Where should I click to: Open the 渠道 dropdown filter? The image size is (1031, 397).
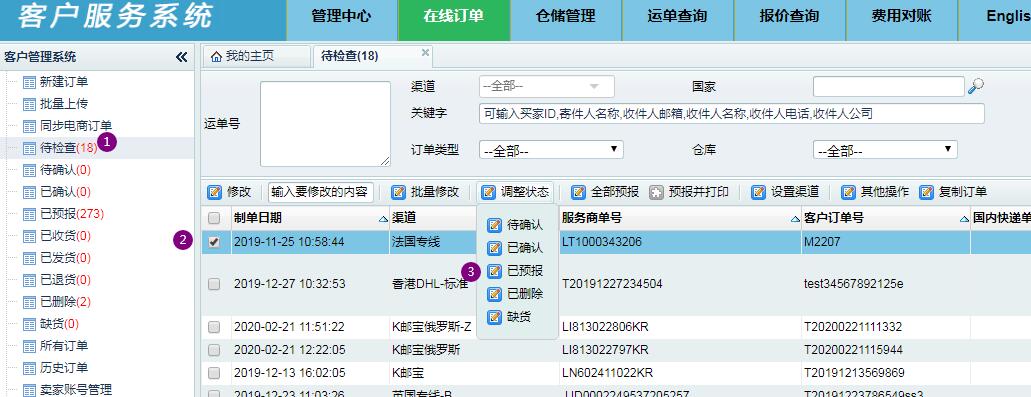click(546, 86)
